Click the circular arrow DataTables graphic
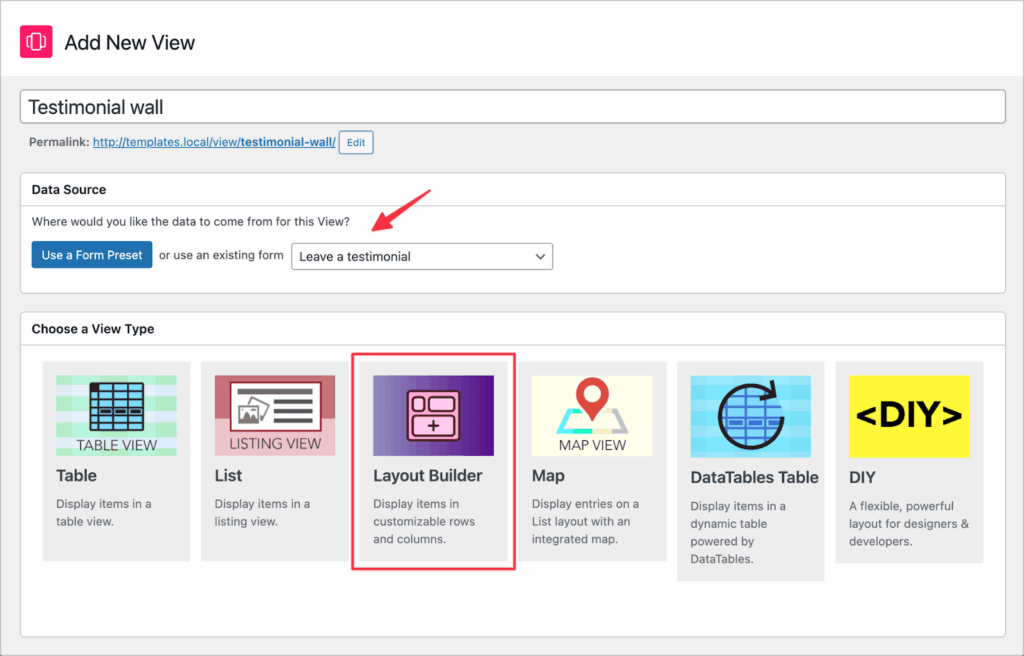The width and height of the screenshot is (1024, 656). (x=750, y=414)
